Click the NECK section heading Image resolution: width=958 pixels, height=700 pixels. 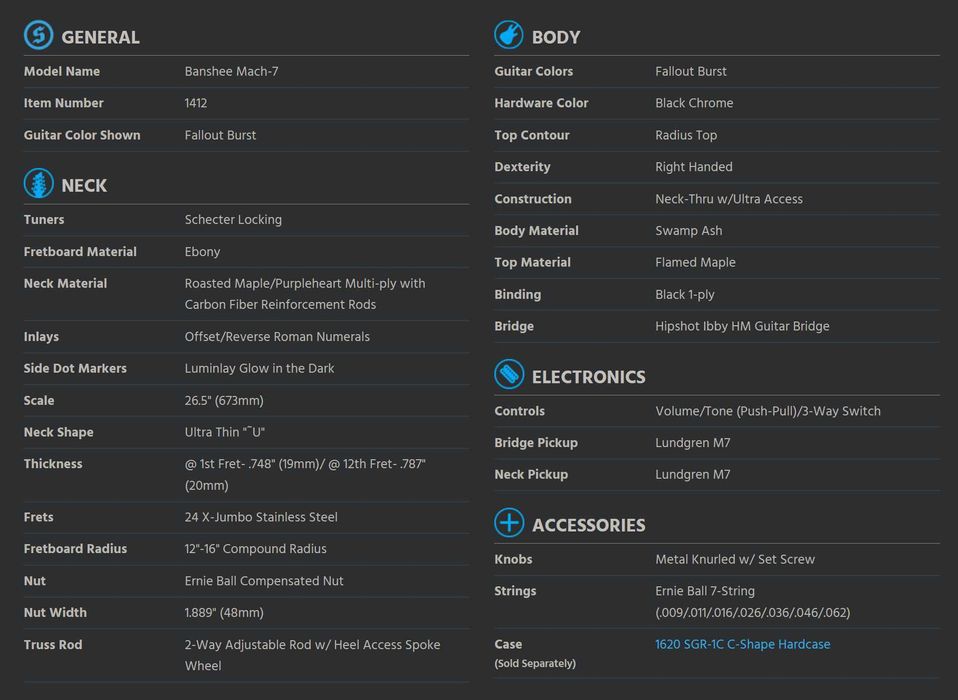pos(84,186)
